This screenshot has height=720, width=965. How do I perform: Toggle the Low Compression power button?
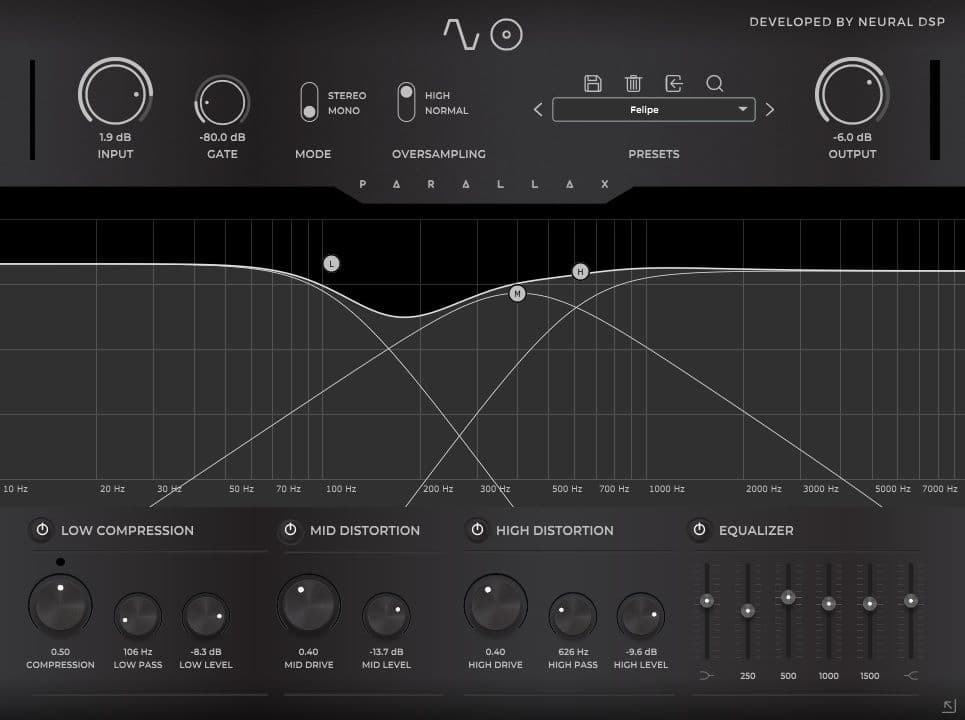click(42, 530)
